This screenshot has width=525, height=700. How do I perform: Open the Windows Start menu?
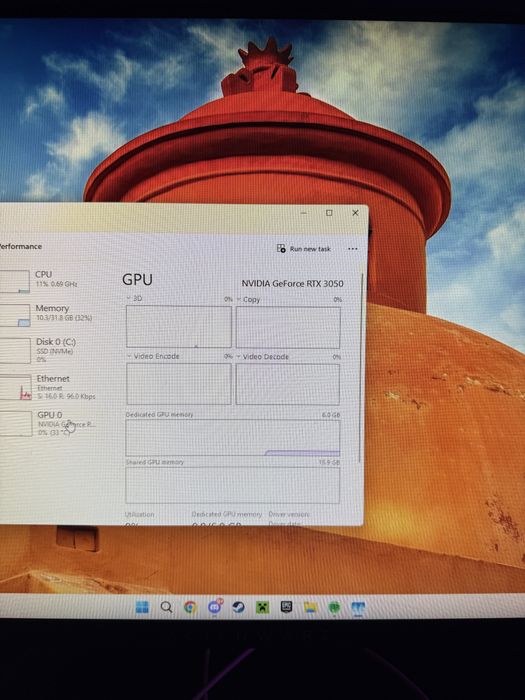coord(142,607)
